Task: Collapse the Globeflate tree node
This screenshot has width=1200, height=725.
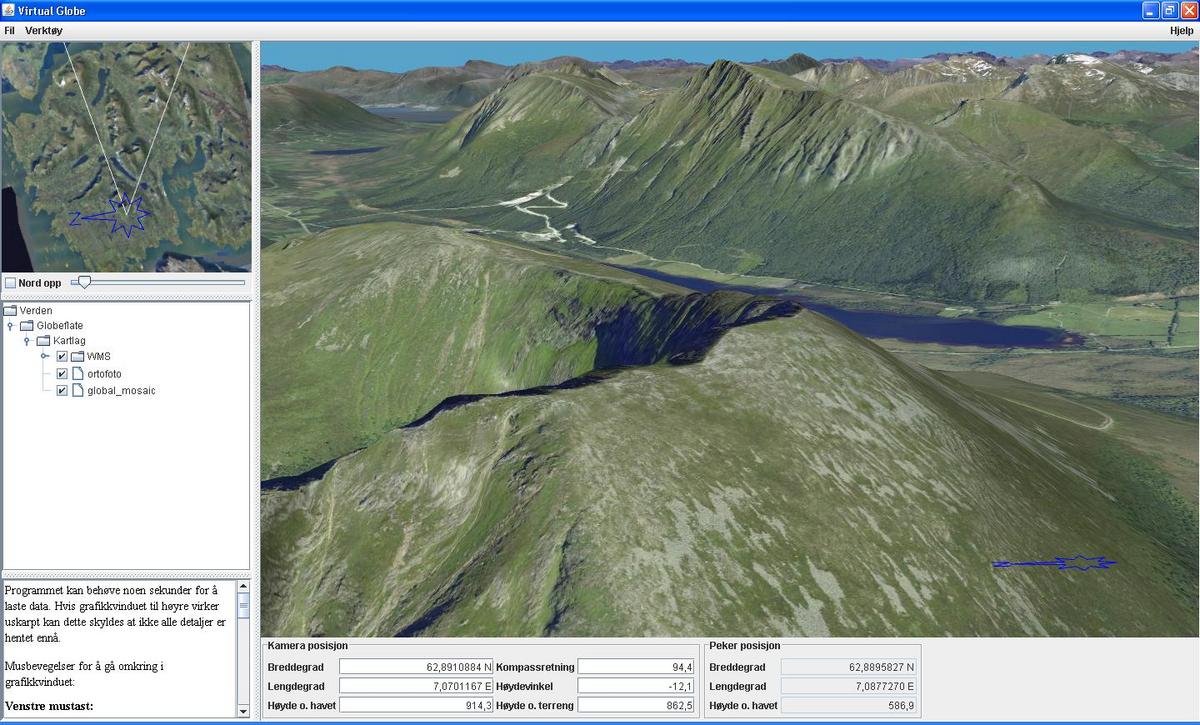Action: 11,326
